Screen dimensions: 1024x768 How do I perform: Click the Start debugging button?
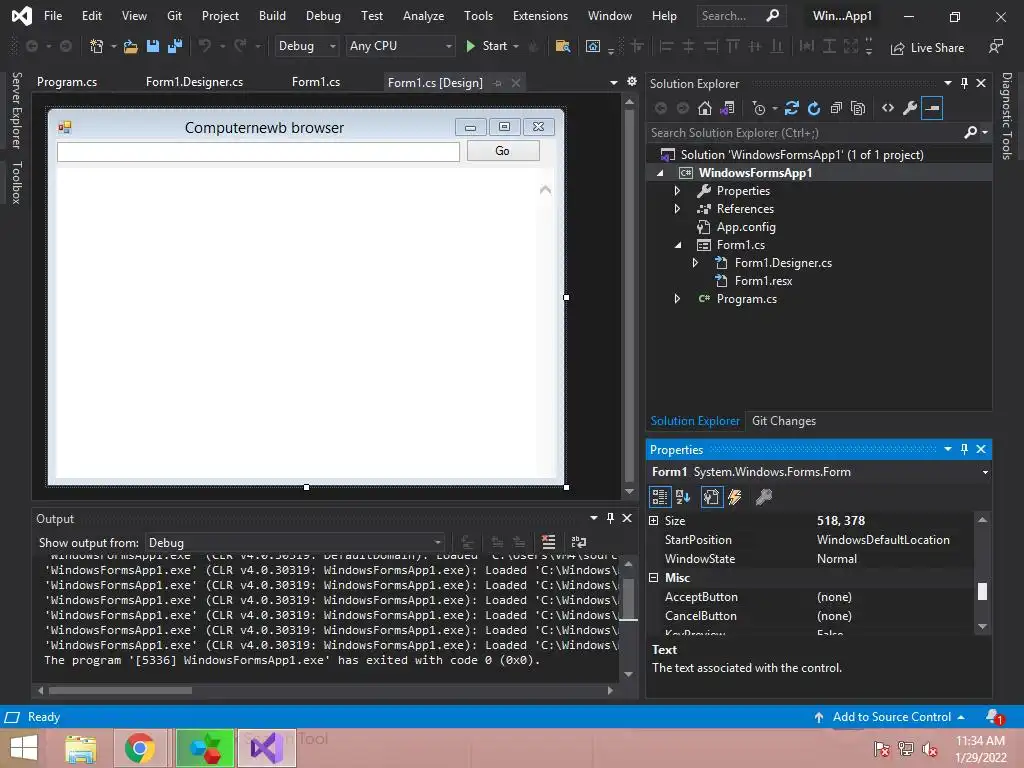[487, 46]
